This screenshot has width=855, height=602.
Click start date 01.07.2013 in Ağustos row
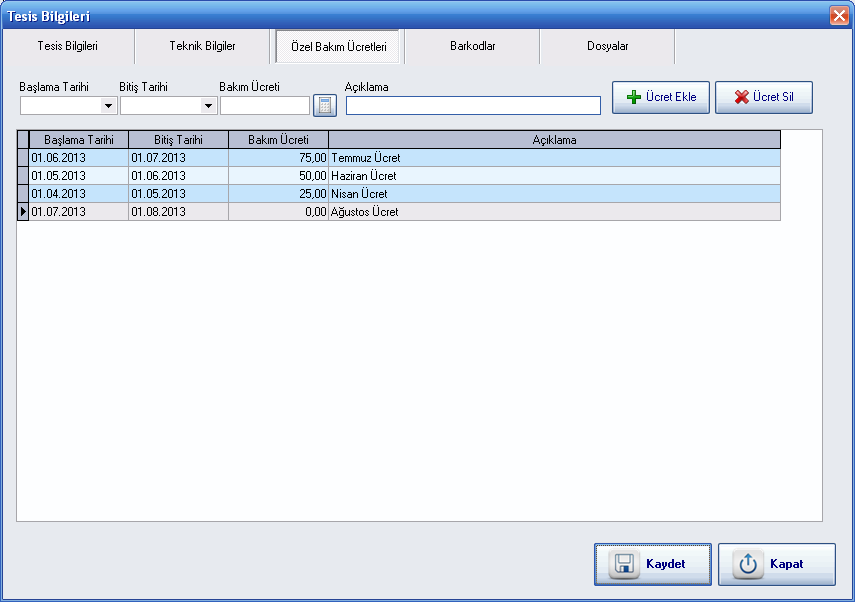[79, 212]
